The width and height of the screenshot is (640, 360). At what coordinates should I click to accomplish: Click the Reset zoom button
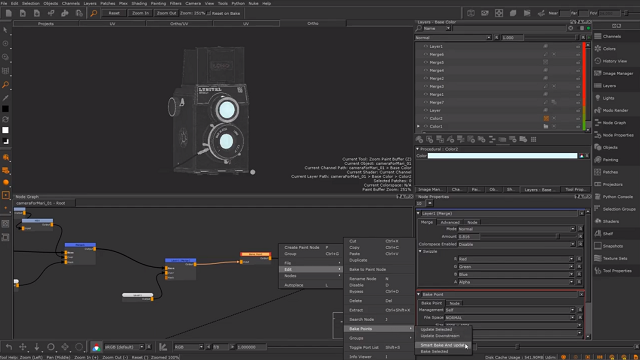pos(114,13)
